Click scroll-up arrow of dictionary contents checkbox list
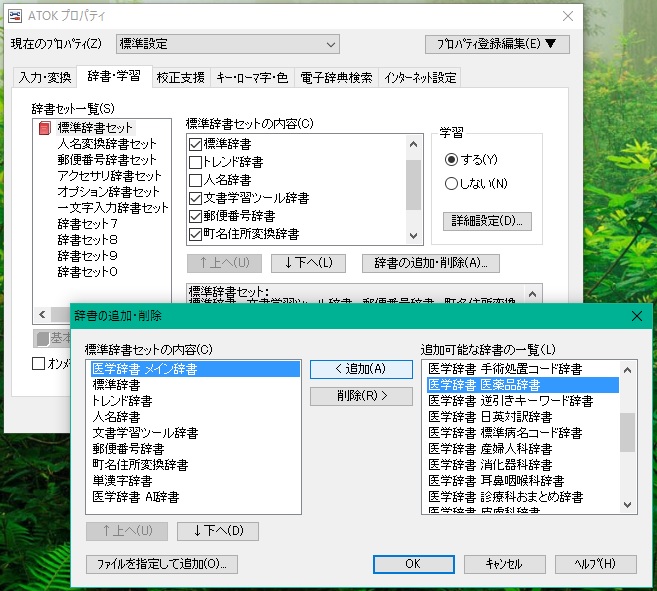This screenshot has width=657, height=591. (414, 144)
